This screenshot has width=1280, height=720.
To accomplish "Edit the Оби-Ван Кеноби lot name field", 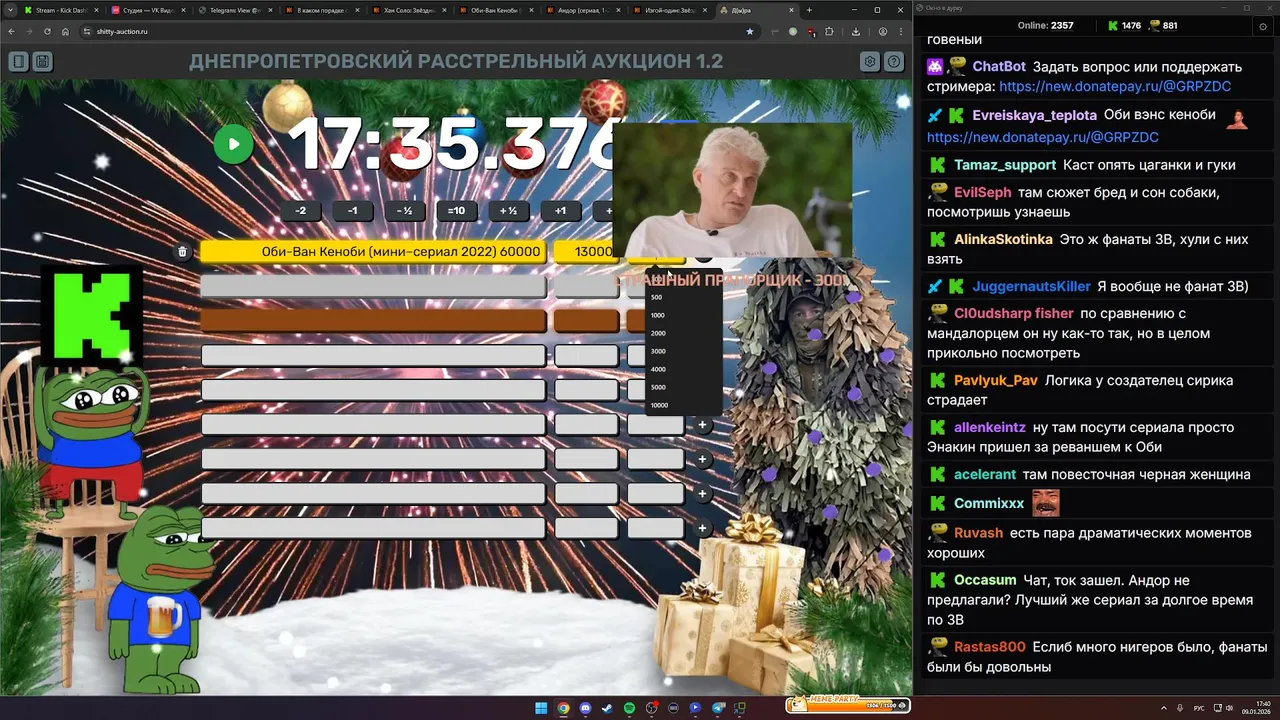I will click(373, 252).
